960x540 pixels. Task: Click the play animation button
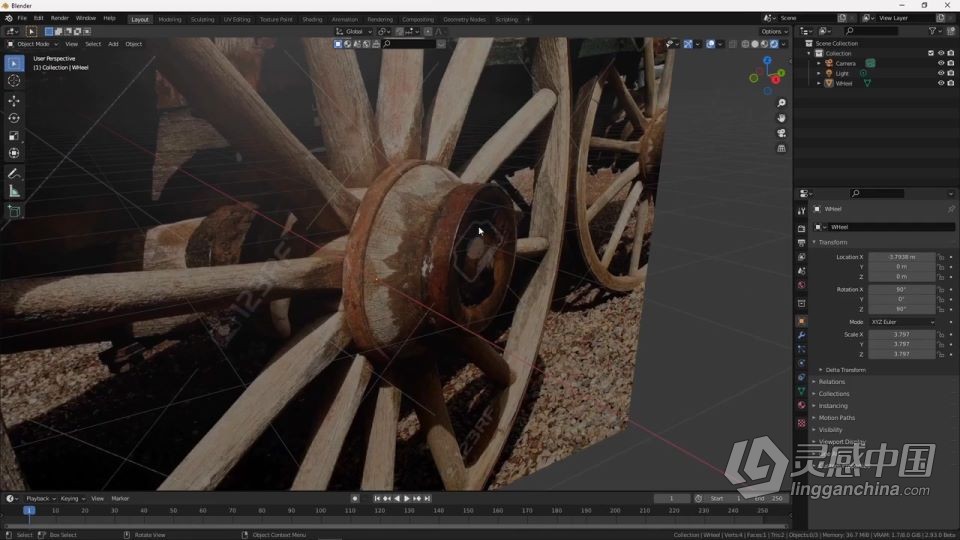click(407, 498)
